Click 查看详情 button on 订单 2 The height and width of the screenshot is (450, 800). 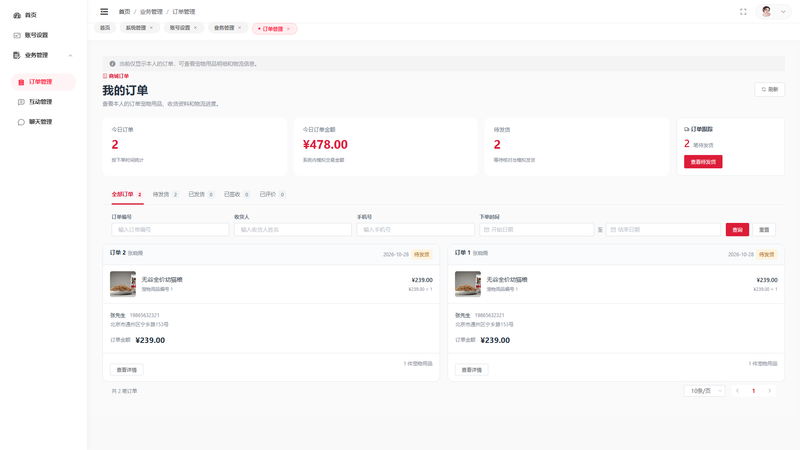127,370
